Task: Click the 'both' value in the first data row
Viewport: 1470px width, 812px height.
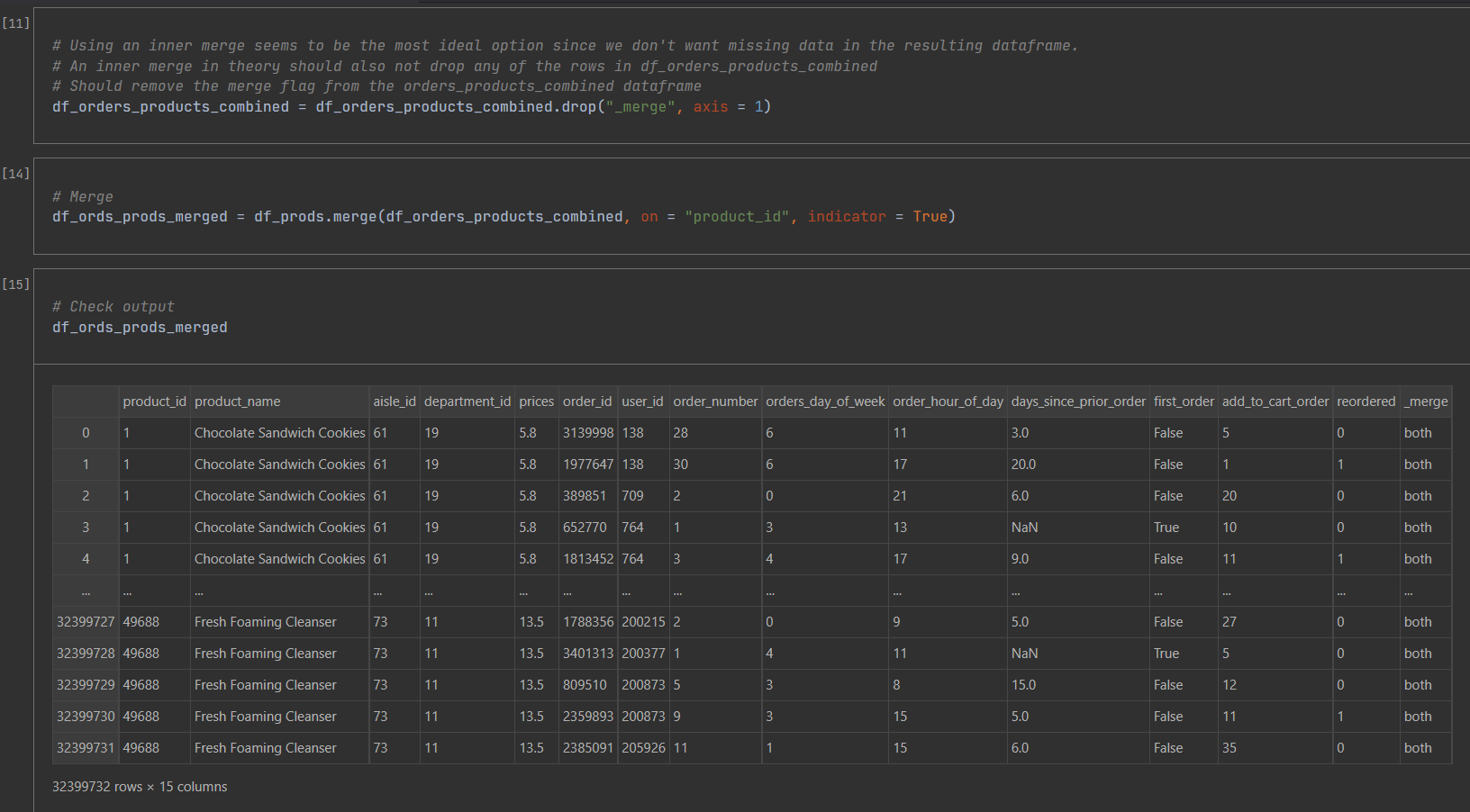Action: click(x=1417, y=433)
